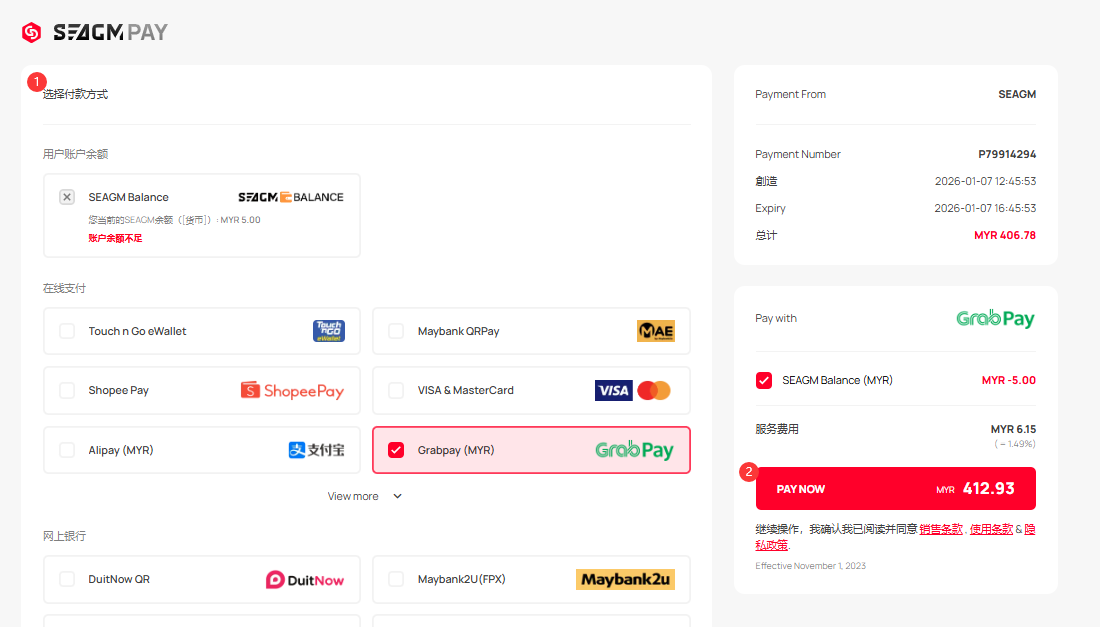Click the DuitNow logo
The width and height of the screenshot is (1100, 627).
[x=304, y=580]
